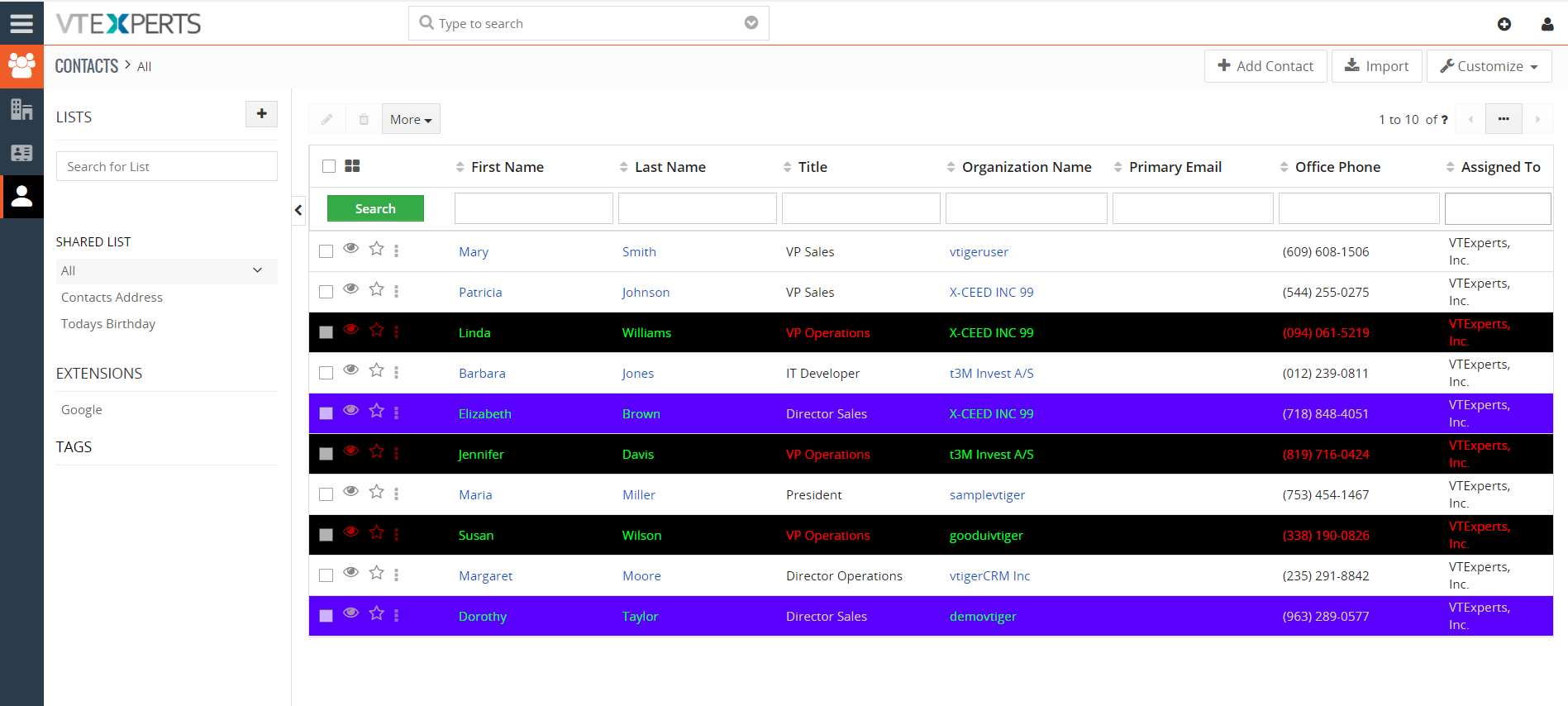The image size is (1568, 706).
Task: Open X-CEED INC 99 link for Patricia
Action: coord(991,293)
